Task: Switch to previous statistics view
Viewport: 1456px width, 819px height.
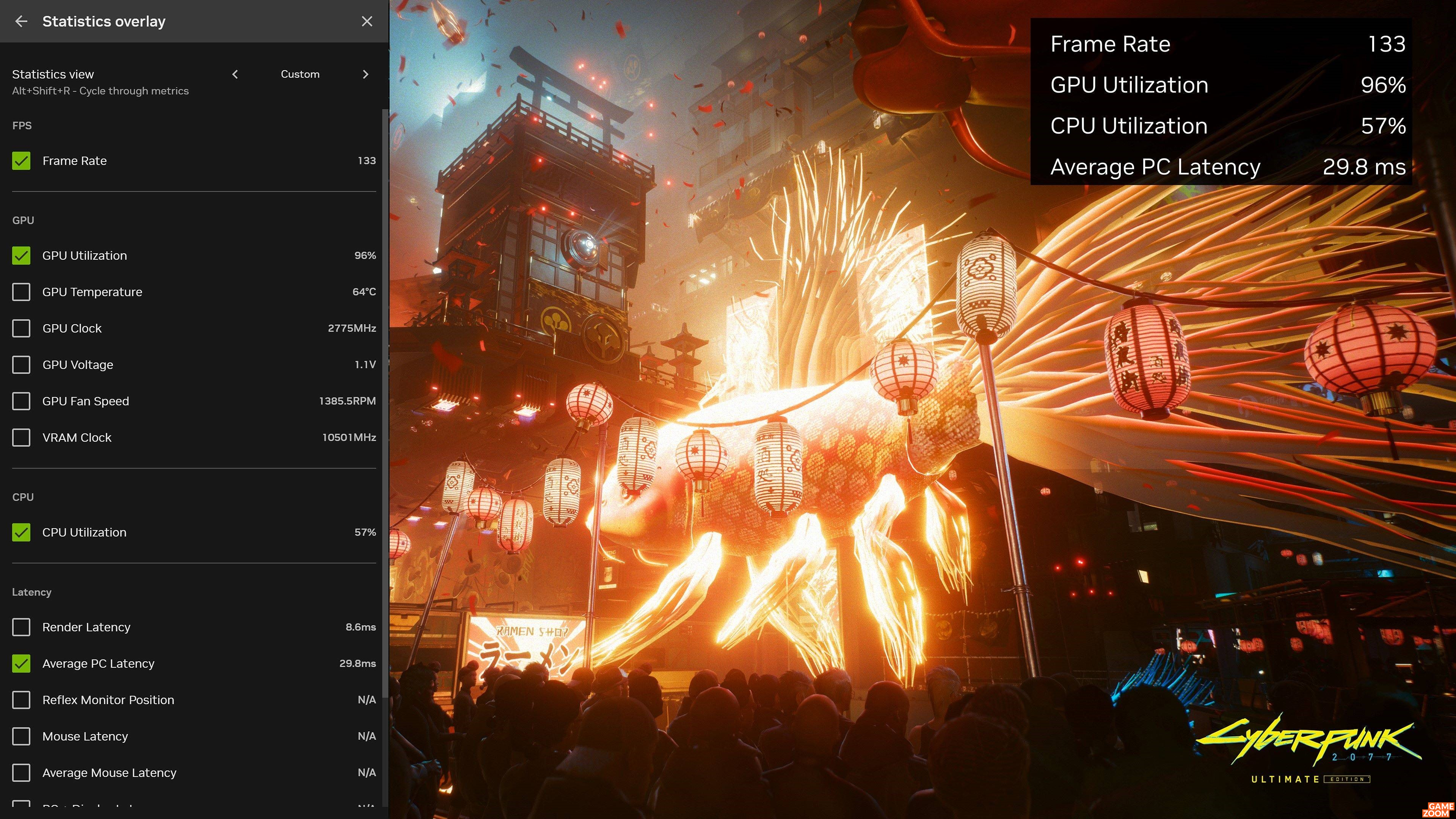Action: (235, 74)
